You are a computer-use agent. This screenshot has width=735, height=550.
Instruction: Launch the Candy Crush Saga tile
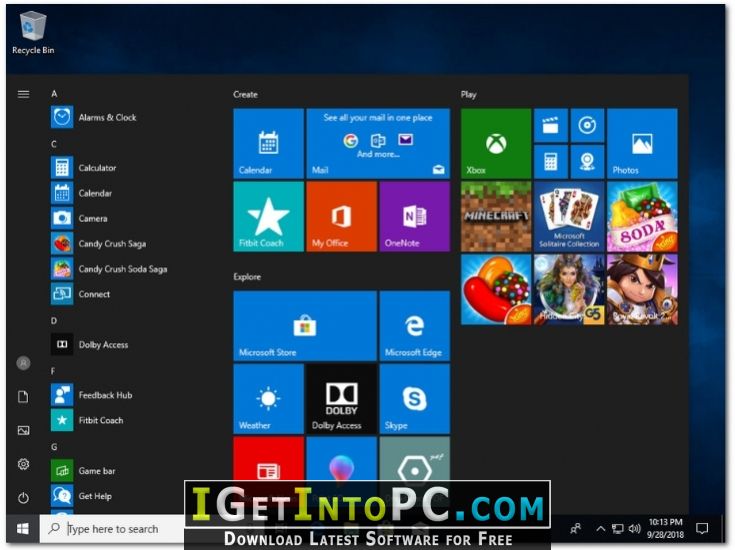[x=496, y=290]
